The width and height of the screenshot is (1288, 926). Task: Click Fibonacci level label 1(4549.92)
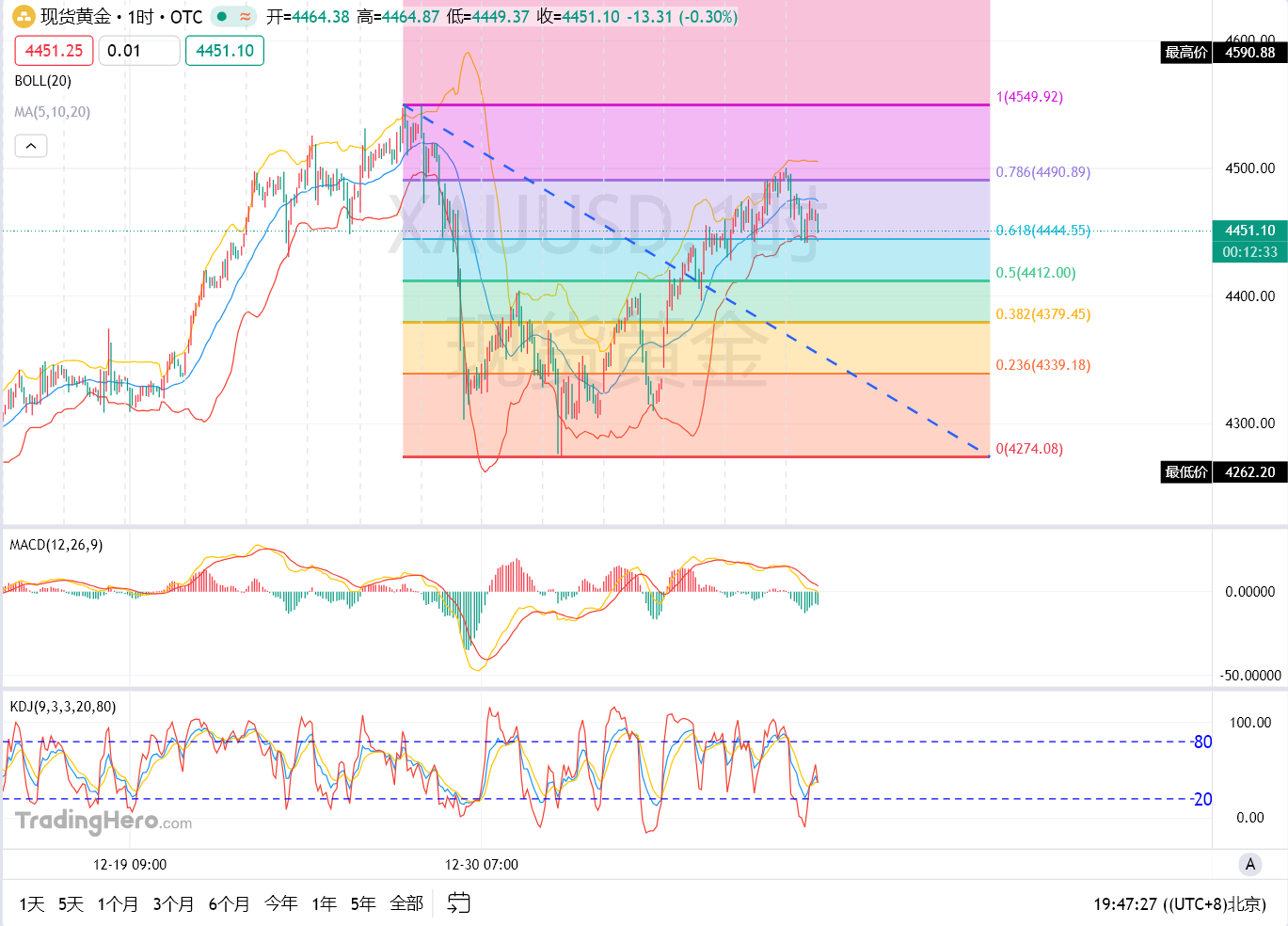click(x=1029, y=97)
